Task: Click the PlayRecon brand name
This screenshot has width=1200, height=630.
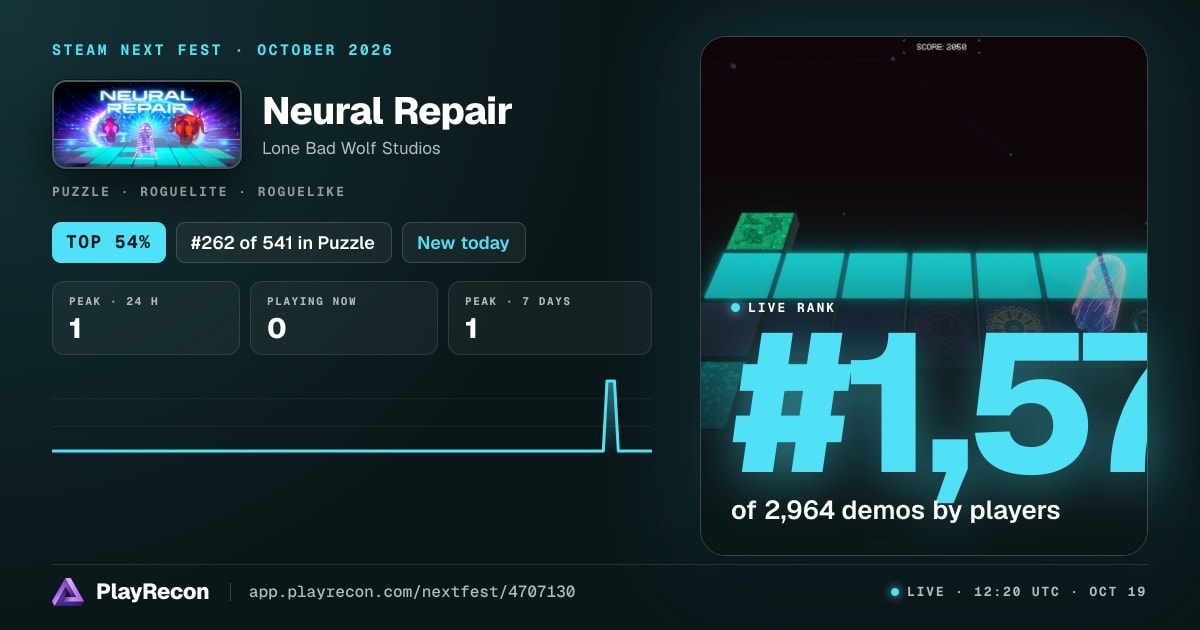Action: pyautogui.click(x=152, y=592)
